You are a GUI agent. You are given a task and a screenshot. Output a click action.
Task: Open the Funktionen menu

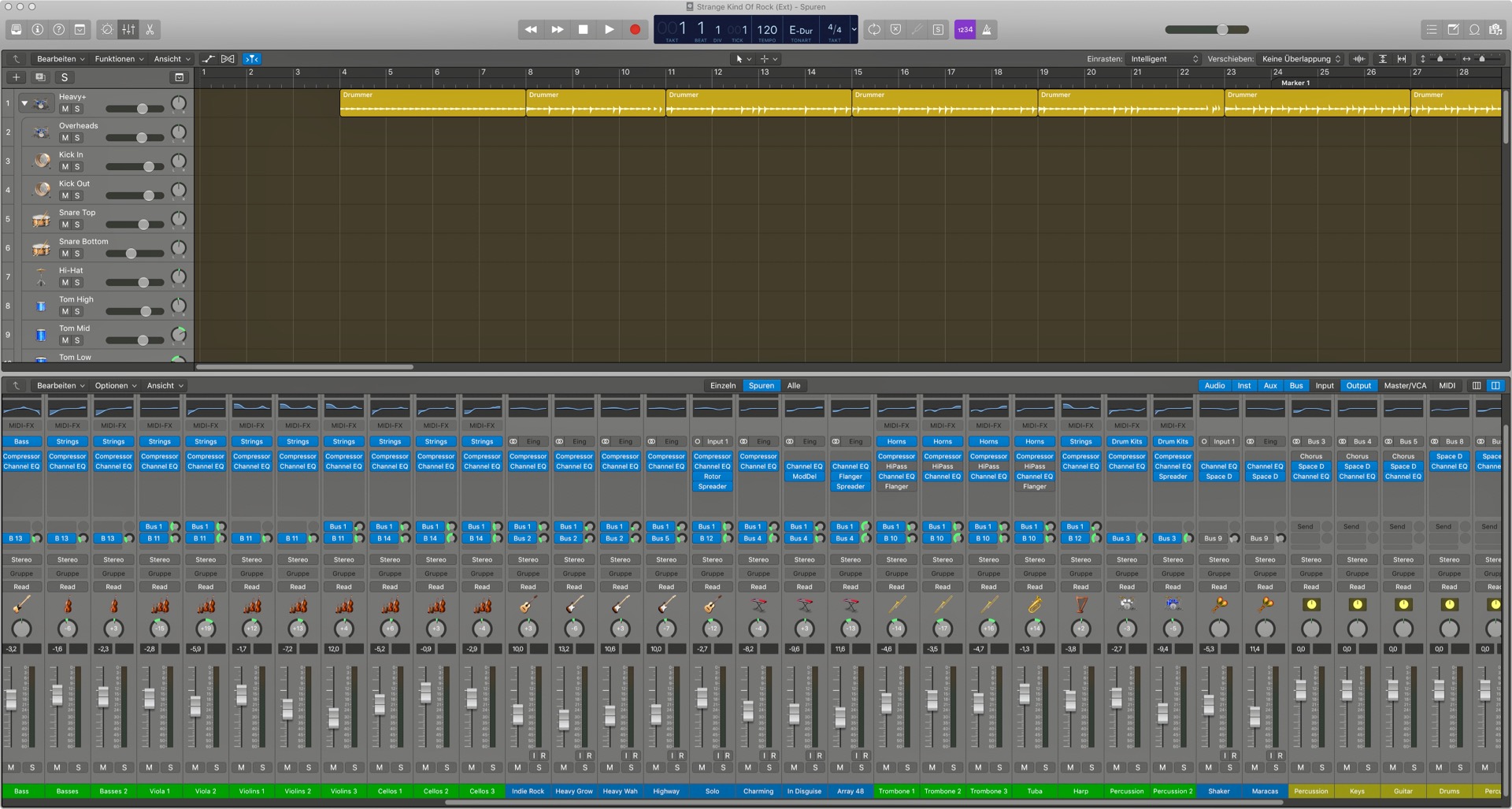117,58
